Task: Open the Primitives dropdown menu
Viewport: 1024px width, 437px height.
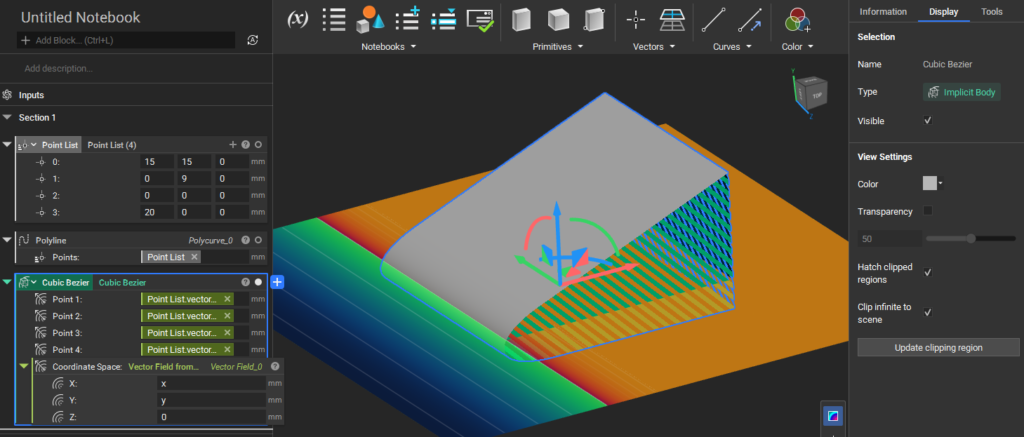Action: pyautogui.click(x=555, y=46)
